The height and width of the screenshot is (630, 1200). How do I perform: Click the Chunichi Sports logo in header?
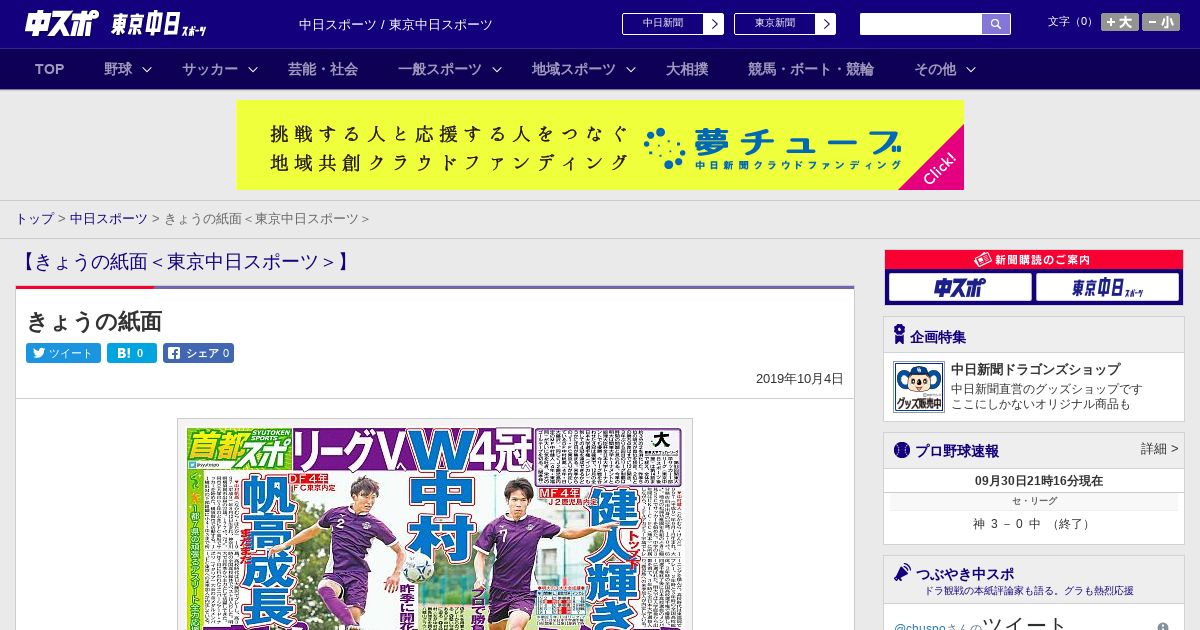click(62, 23)
